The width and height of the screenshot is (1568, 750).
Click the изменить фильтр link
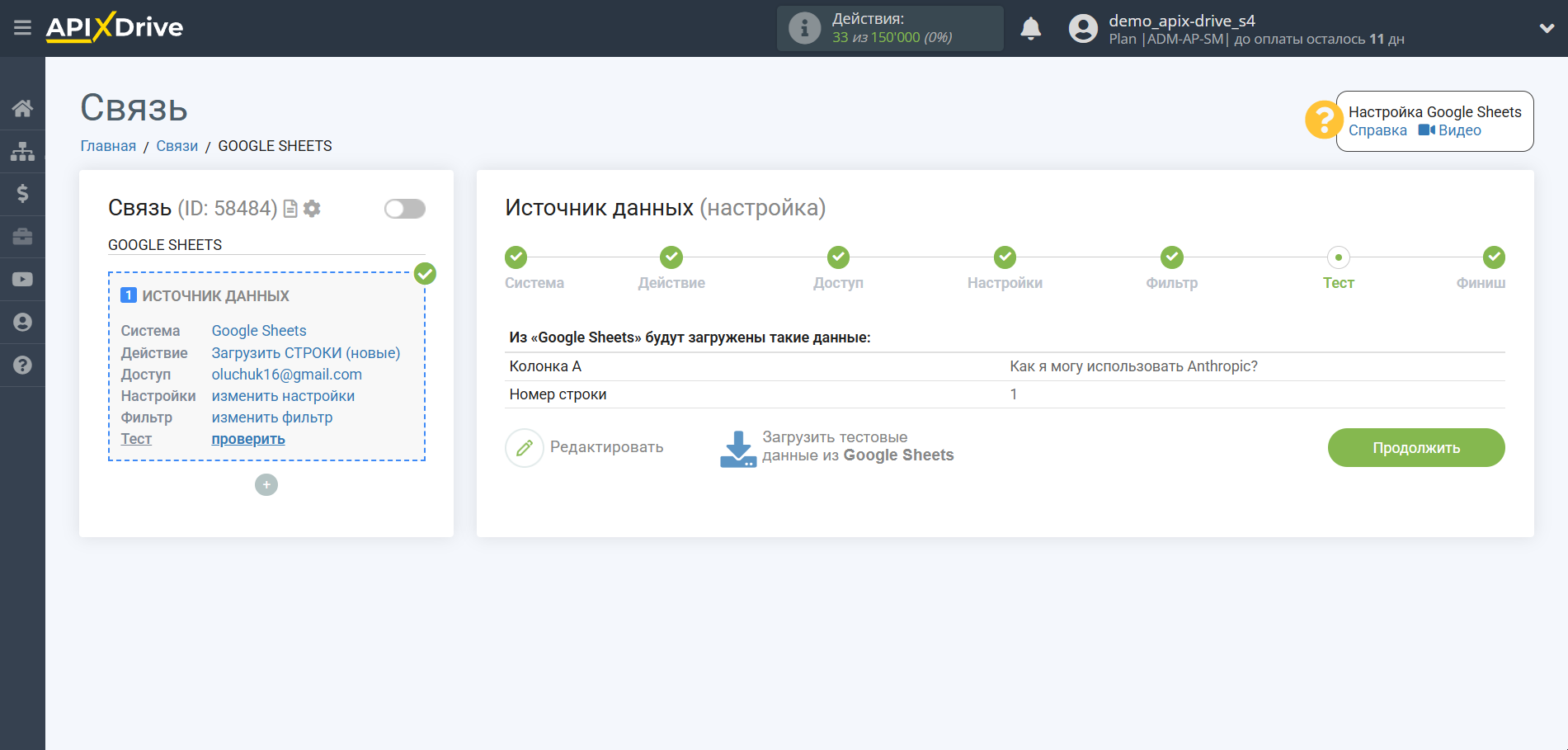(271, 417)
